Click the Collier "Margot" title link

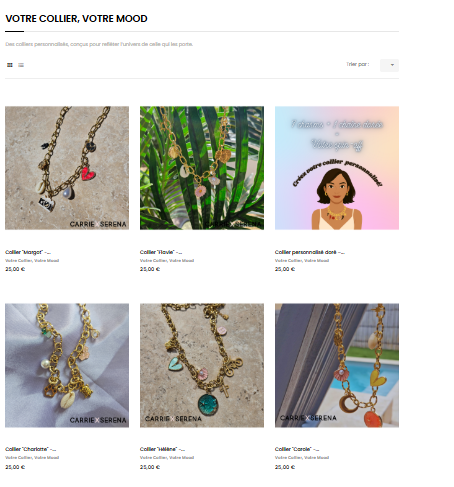click(28, 252)
